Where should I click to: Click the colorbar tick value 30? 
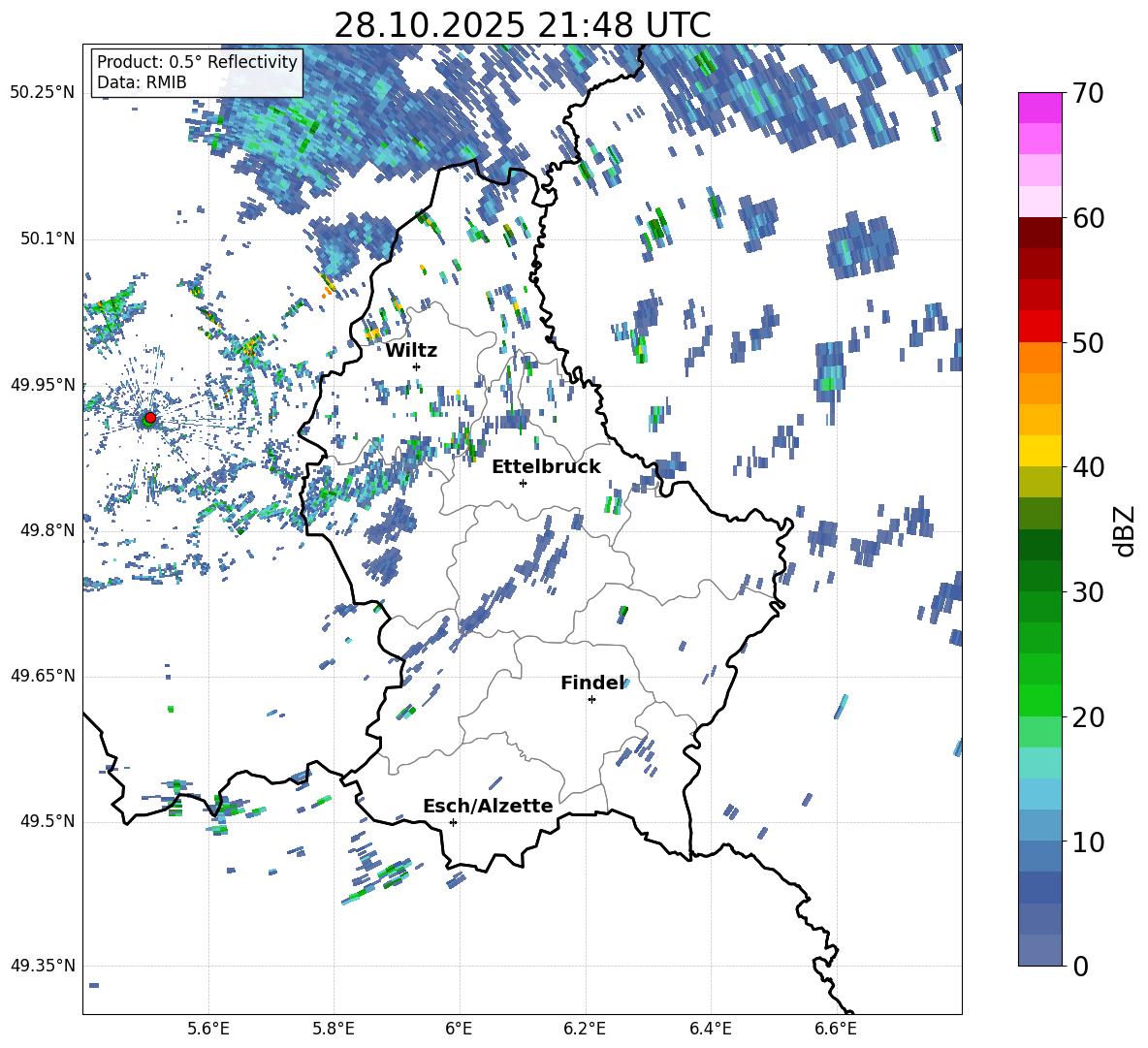[x=1088, y=592]
